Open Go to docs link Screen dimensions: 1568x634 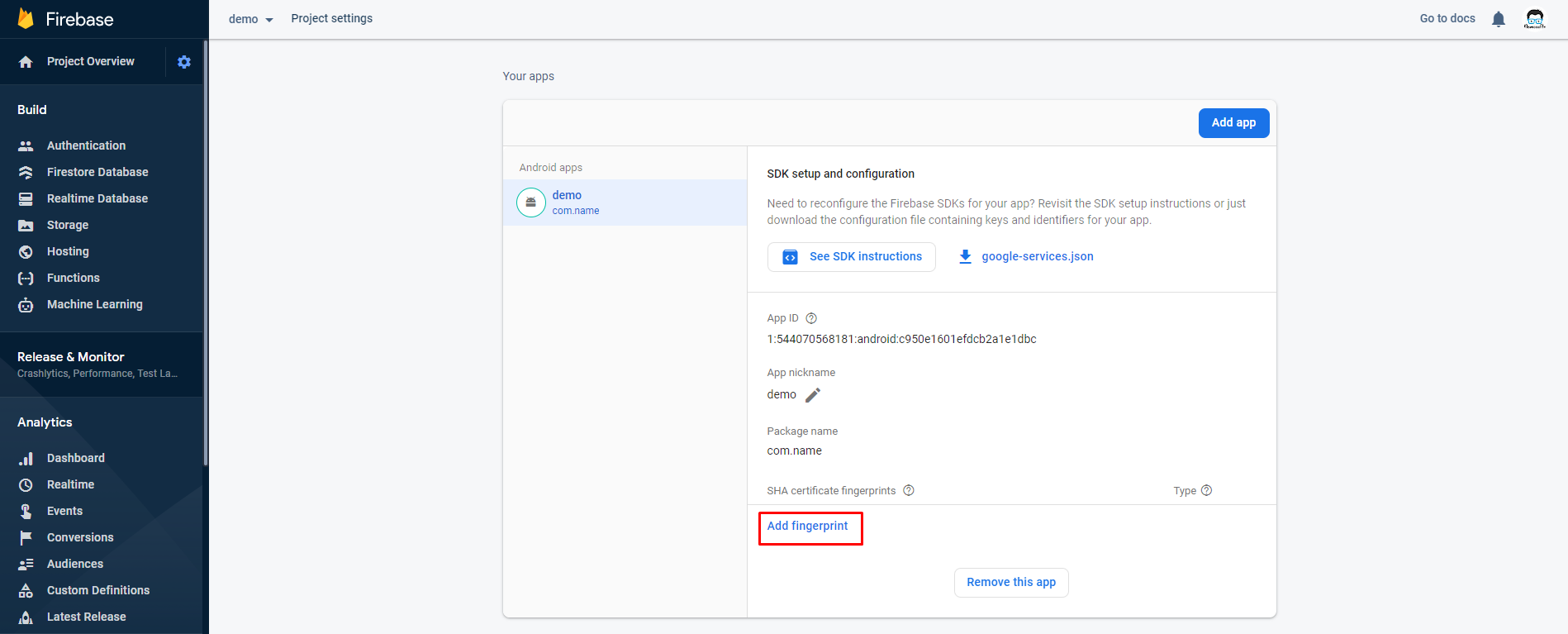[1447, 18]
